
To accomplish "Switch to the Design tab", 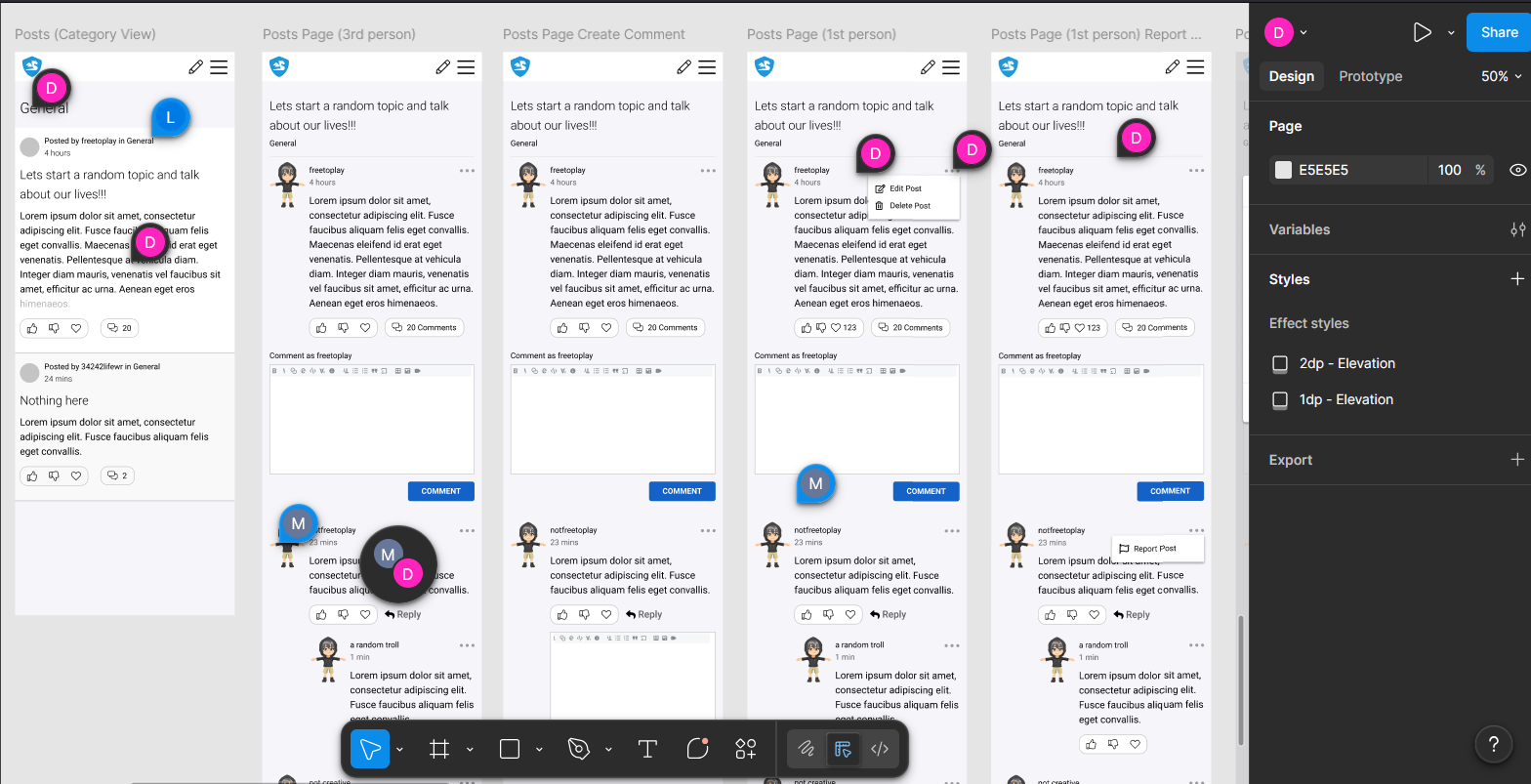I will click(x=1291, y=76).
